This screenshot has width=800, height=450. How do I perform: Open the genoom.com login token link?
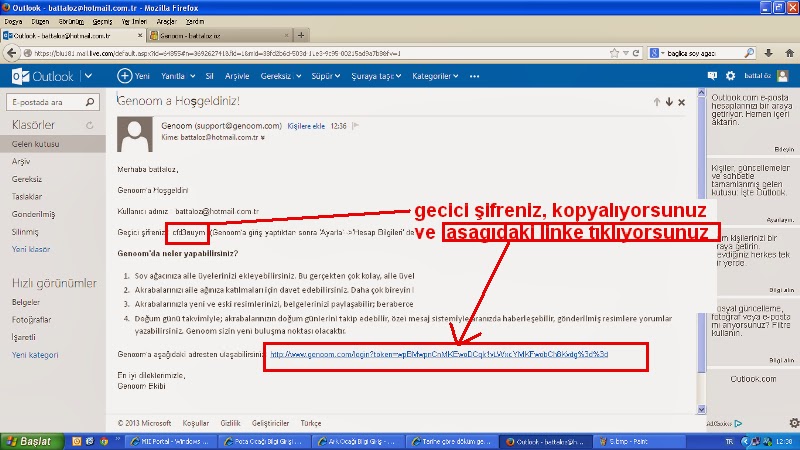coord(439,354)
